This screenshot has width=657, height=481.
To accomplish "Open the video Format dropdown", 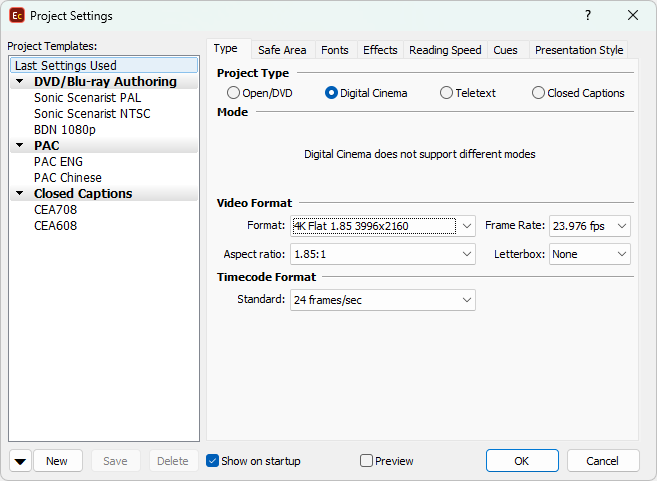I will tap(466, 226).
